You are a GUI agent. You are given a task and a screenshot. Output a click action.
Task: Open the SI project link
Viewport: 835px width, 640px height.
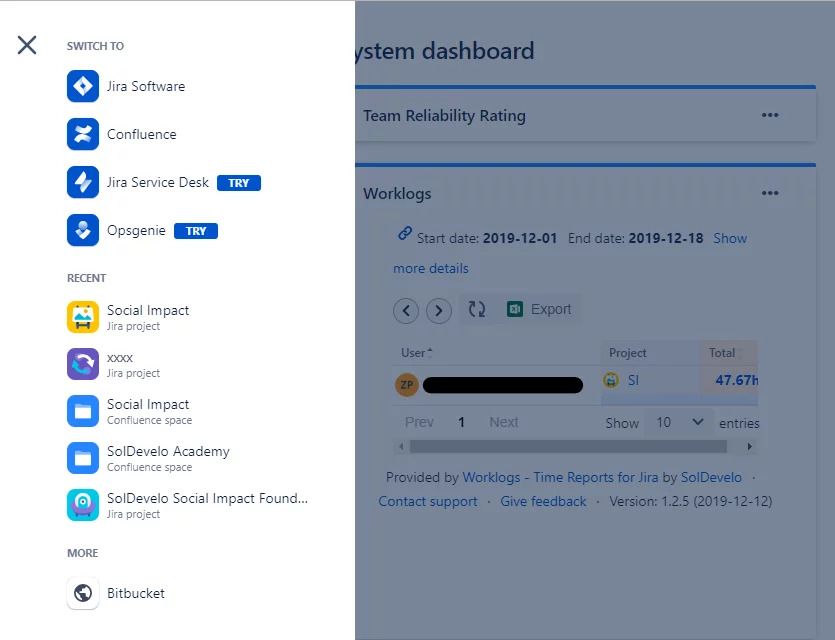633,380
